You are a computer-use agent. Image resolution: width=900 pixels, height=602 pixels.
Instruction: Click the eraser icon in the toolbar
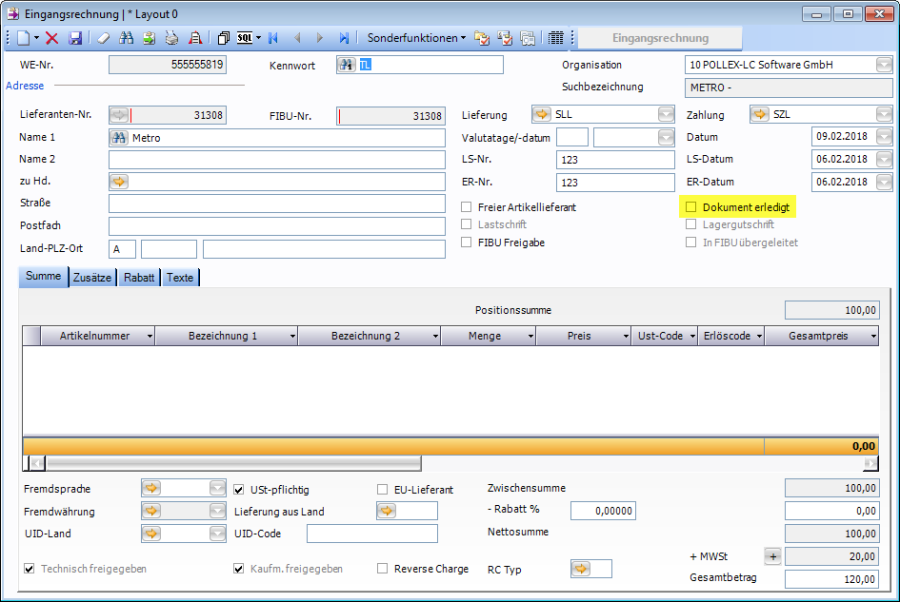[x=103, y=38]
